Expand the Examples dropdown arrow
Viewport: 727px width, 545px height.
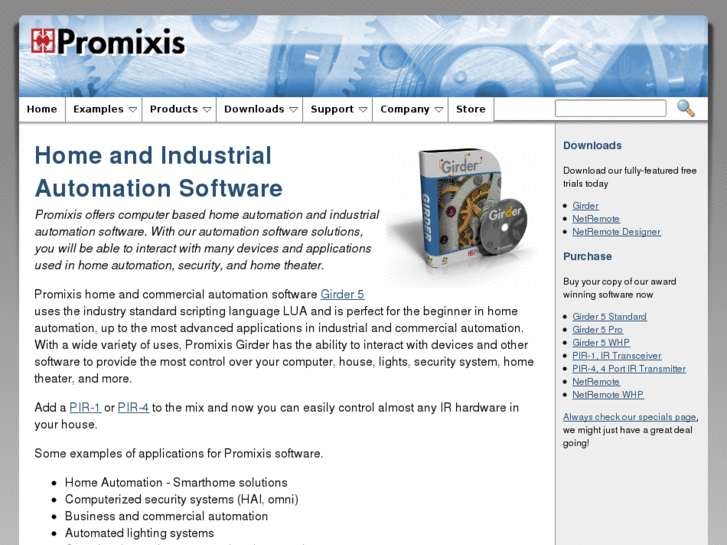pos(133,110)
